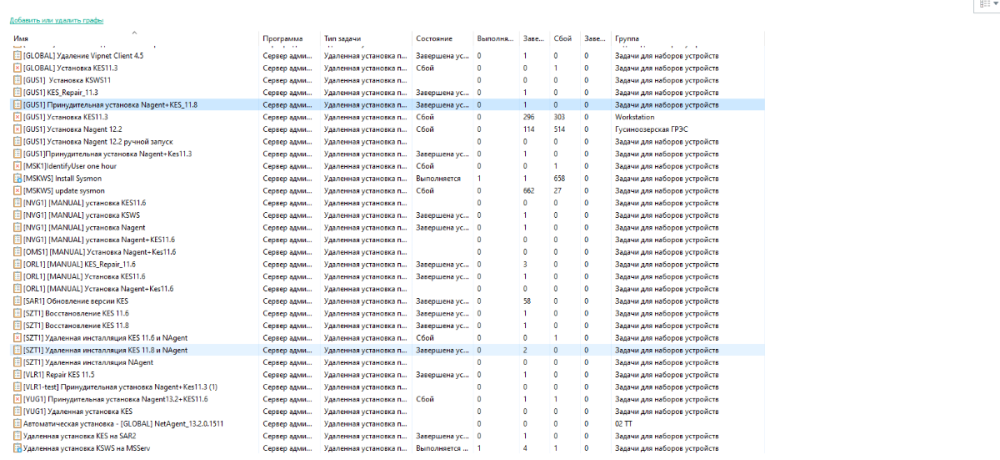The width and height of the screenshot is (1000, 460).
Task: Click icon of Nagent 12.2 ручной запуск task
Action: (17, 142)
